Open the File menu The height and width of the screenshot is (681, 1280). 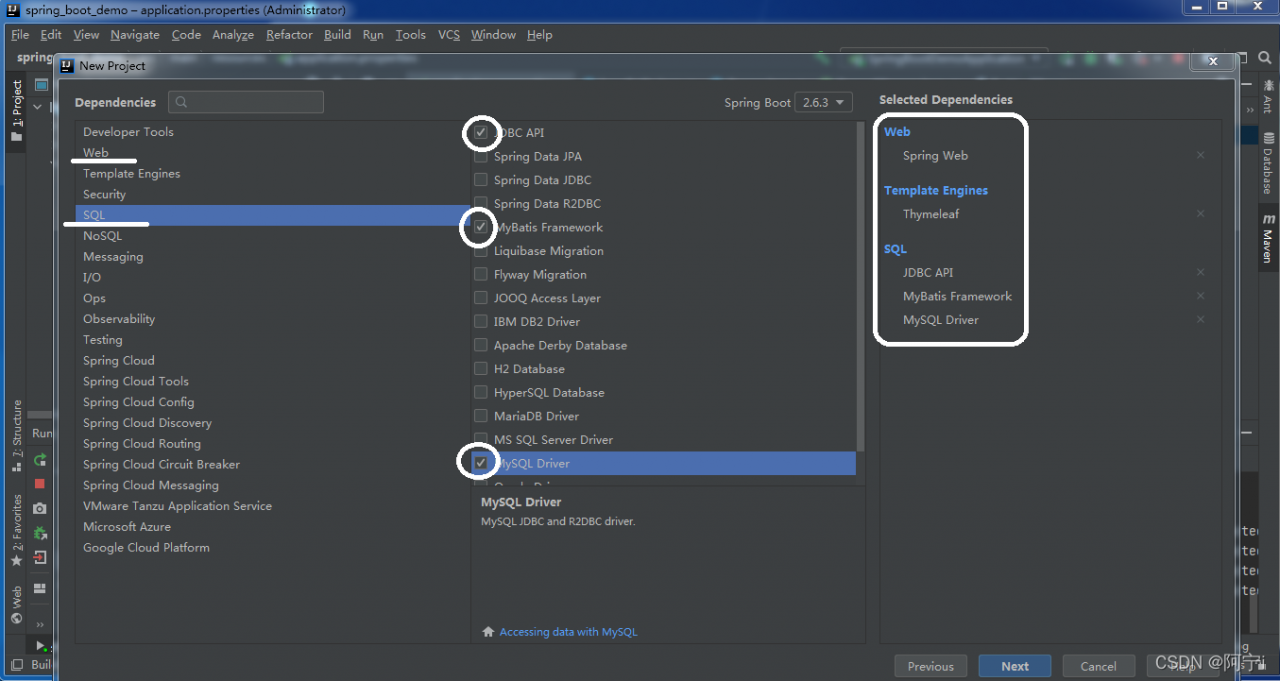(x=20, y=35)
